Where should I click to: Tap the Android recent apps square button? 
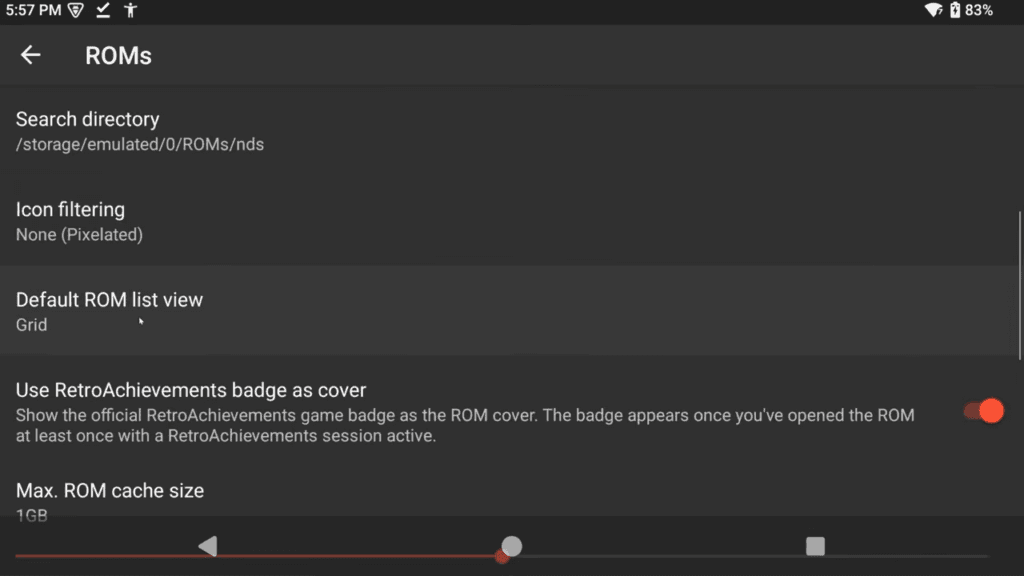[815, 546]
